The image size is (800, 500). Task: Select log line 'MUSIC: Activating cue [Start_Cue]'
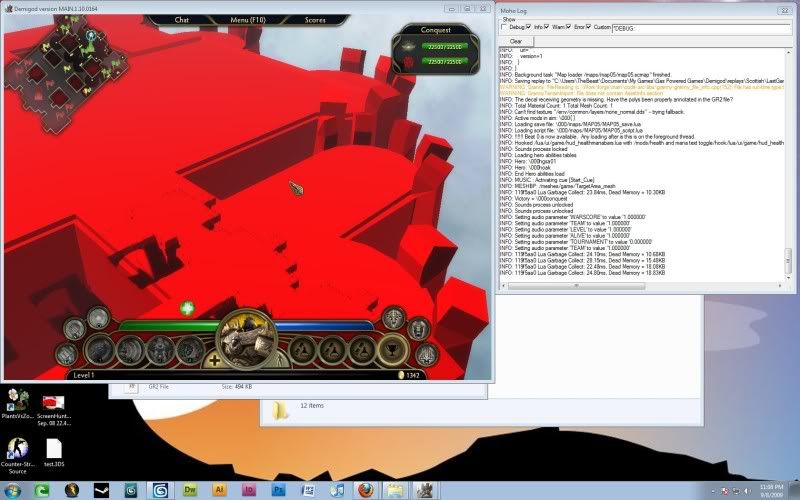547,180
